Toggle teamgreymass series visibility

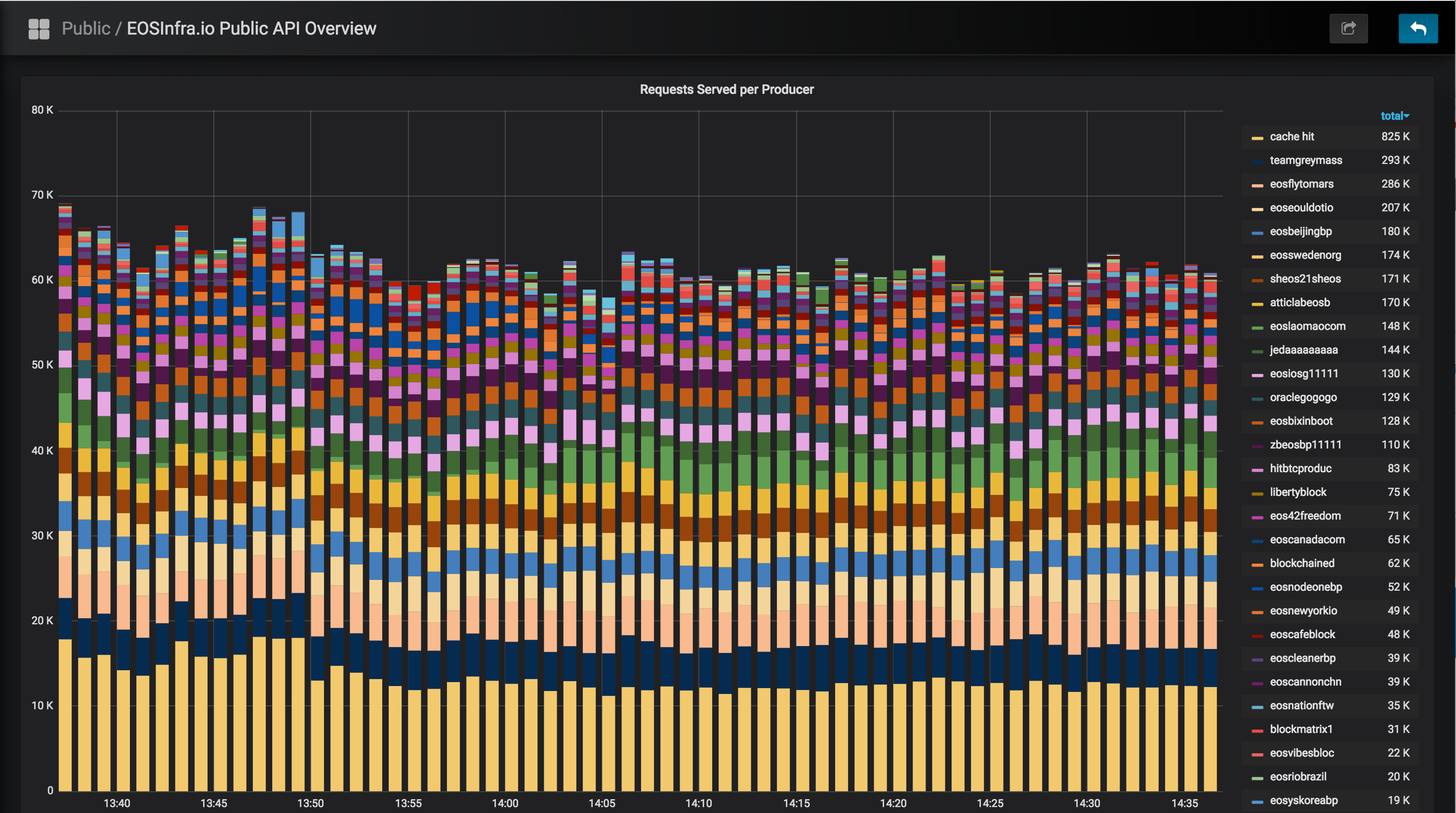1306,160
